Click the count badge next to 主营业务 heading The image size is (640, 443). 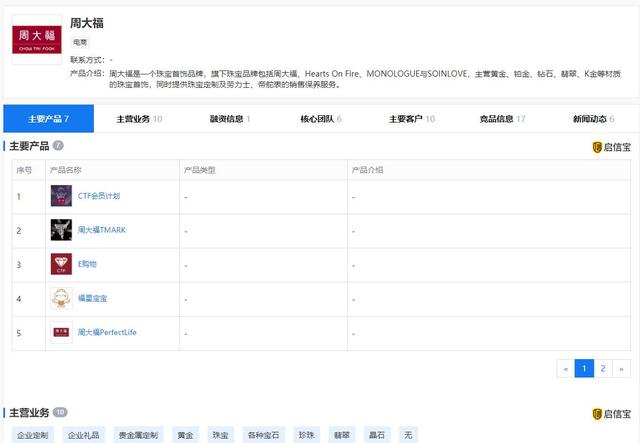click(x=60, y=412)
